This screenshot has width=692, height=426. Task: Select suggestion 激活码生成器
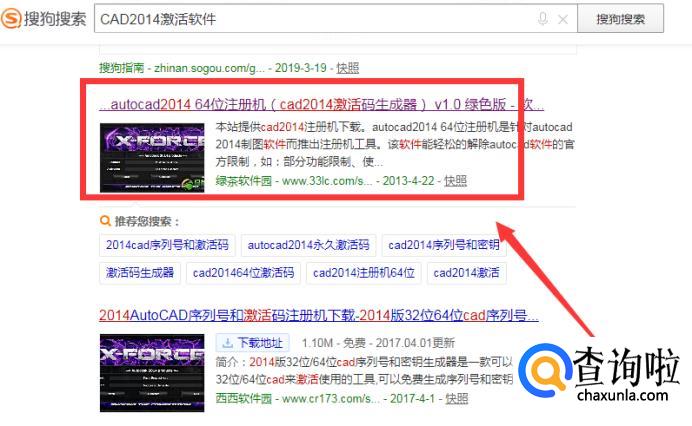coord(140,273)
